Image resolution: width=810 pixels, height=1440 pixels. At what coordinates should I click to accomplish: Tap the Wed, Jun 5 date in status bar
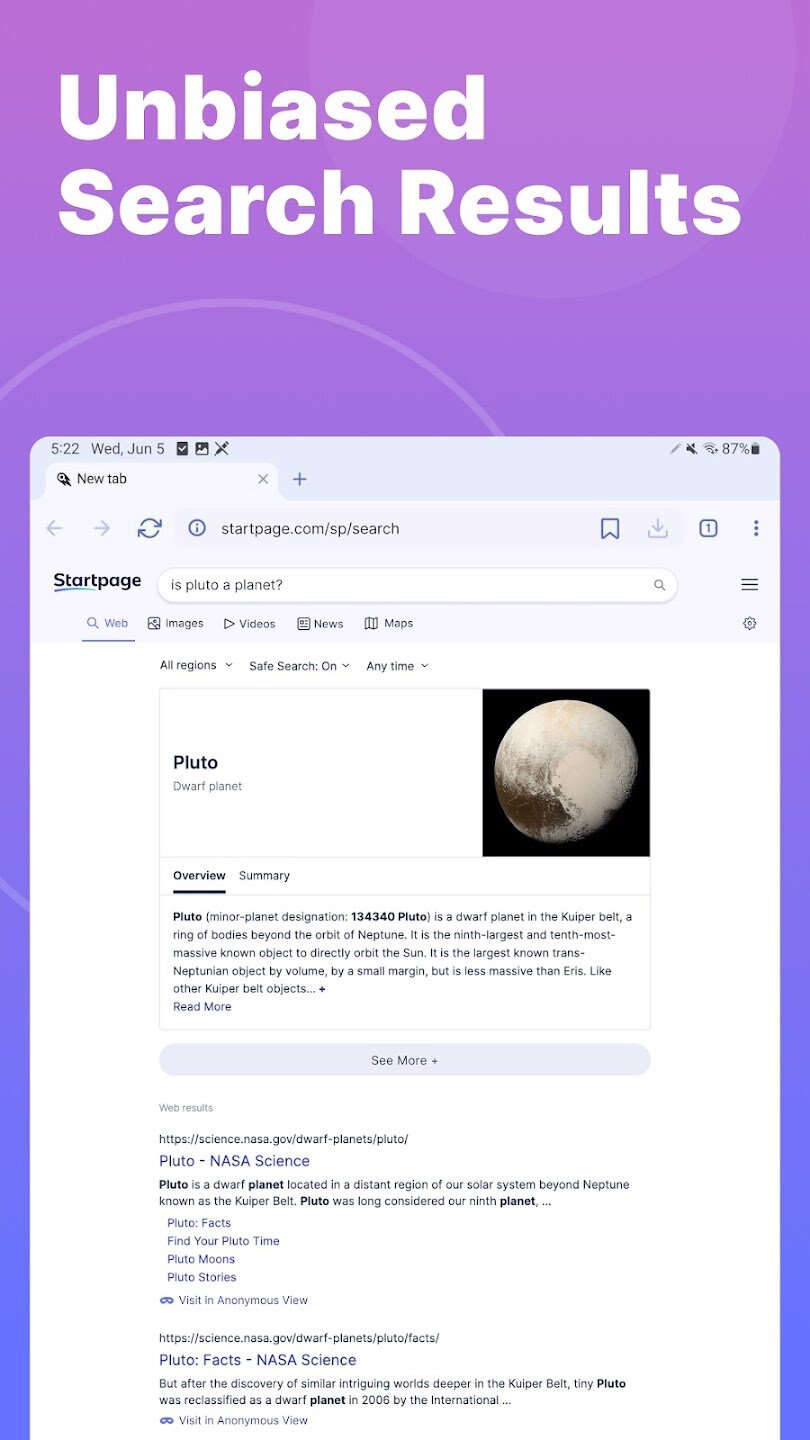click(x=128, y=449)
